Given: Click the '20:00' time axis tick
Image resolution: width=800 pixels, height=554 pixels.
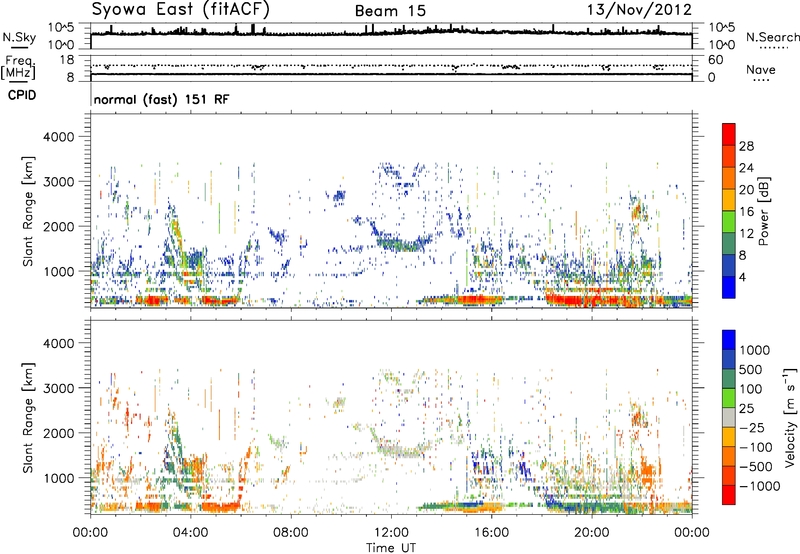Looking at the screenshot, I should click(592, 533).
